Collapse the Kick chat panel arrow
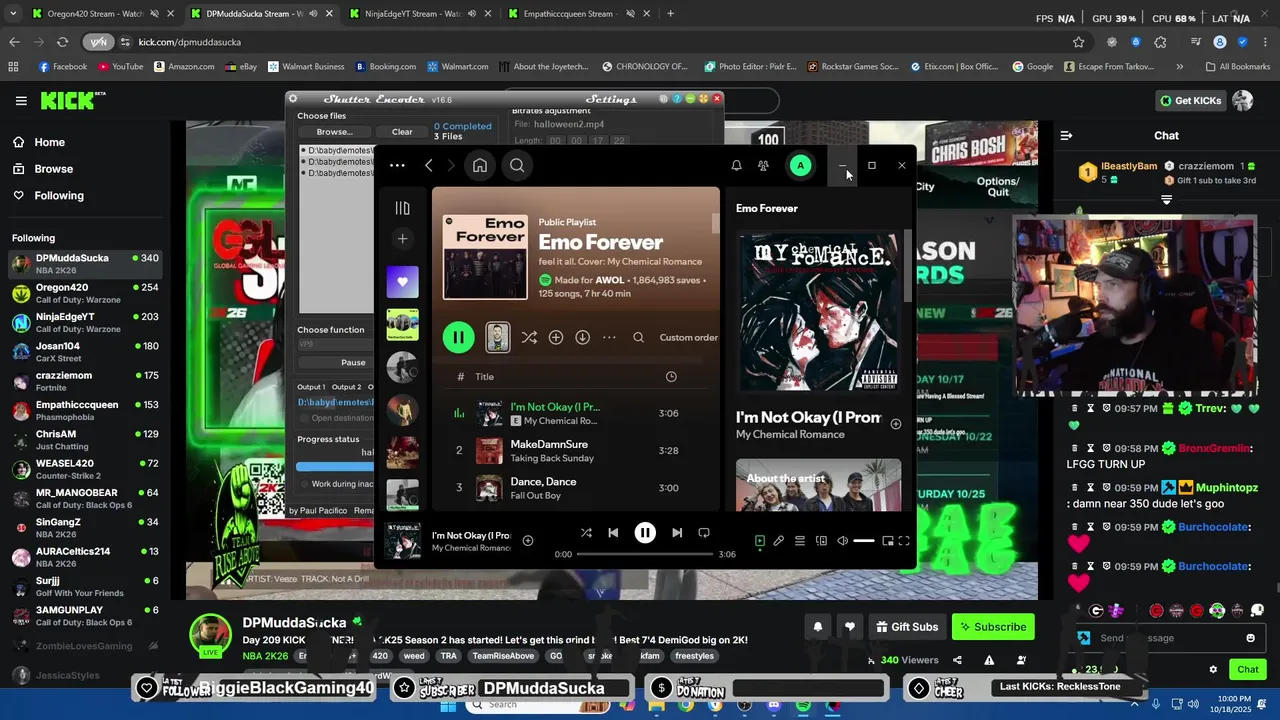Image resolution: width=1280 pixels, height=720 pixels. point(1066,135)
